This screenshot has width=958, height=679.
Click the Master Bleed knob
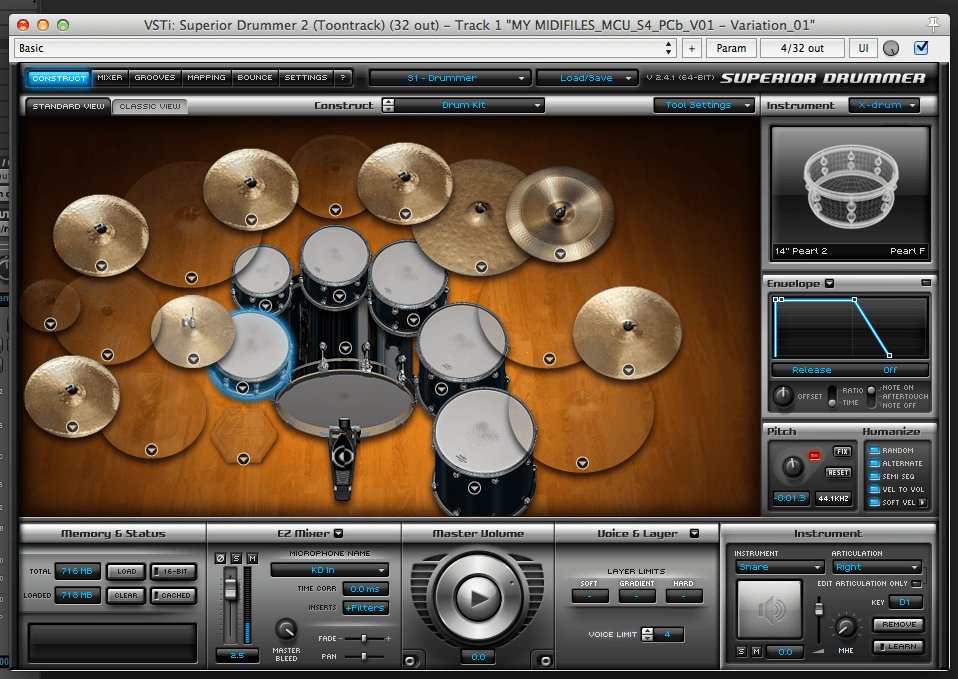tap(286, 629)
